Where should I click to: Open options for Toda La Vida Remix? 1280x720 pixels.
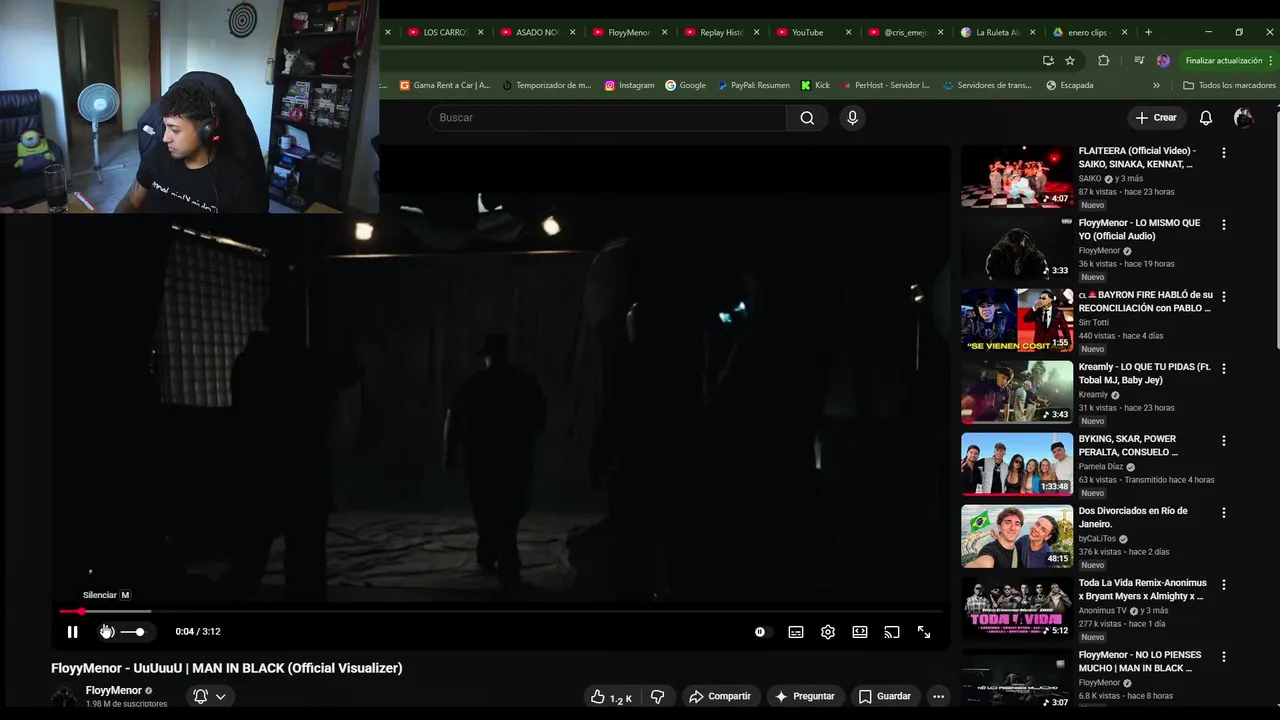coord(1223,585)
